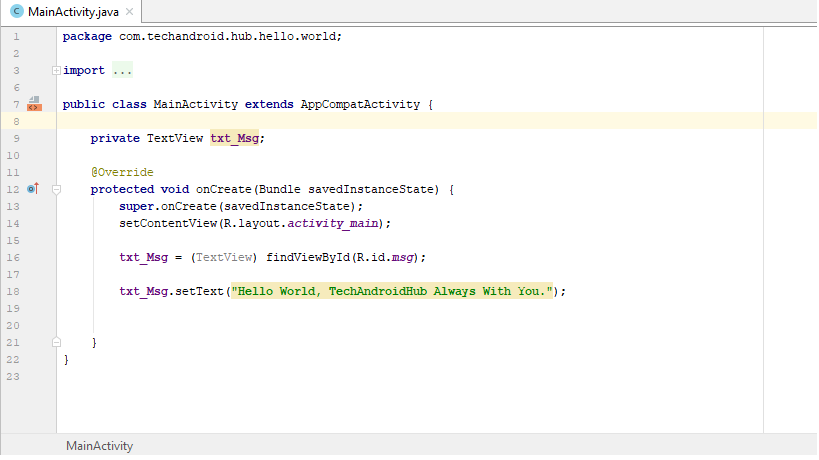819x460 pixels.
Task: Click MainActivity in the bottom breadcrumb bar
Action: coord(99,446)
